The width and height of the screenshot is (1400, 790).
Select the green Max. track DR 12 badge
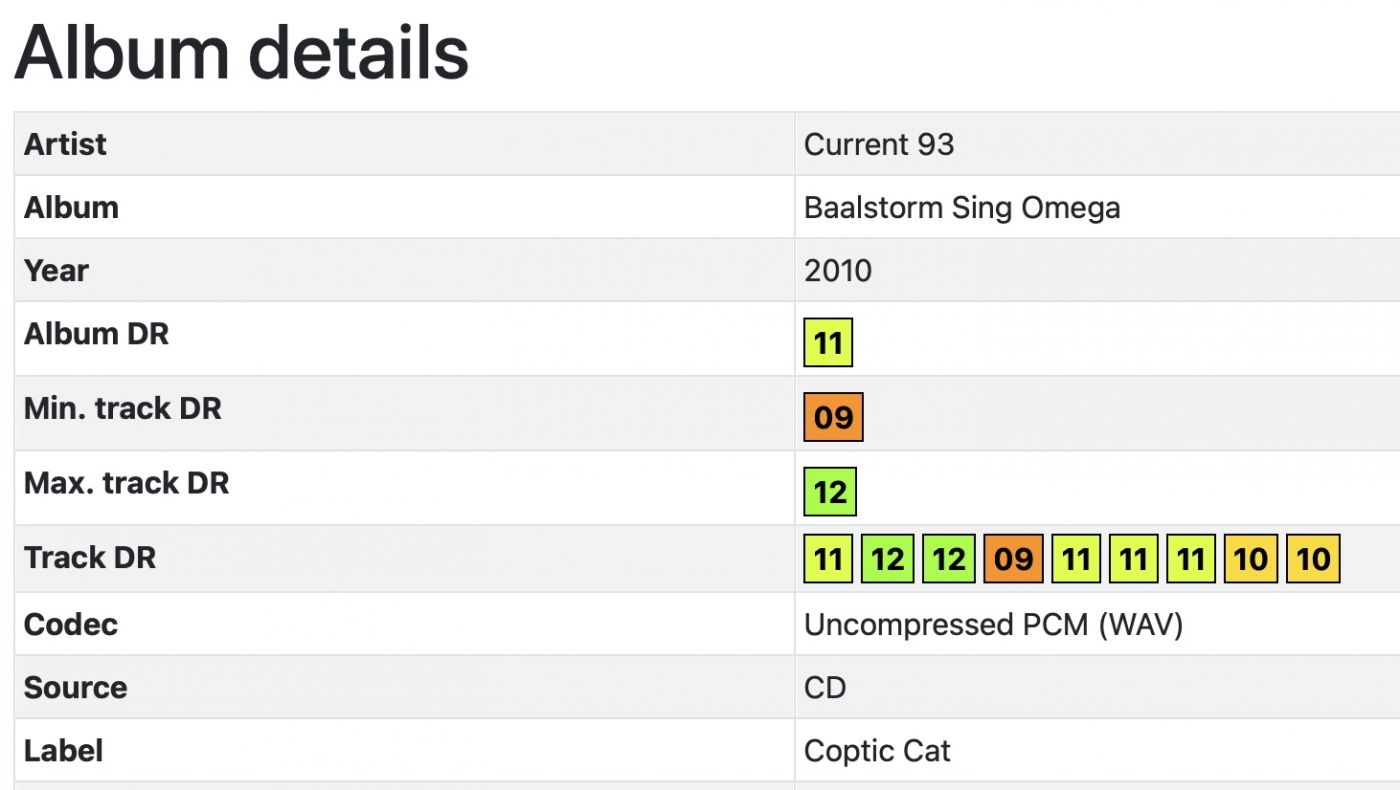click(830, 492)
